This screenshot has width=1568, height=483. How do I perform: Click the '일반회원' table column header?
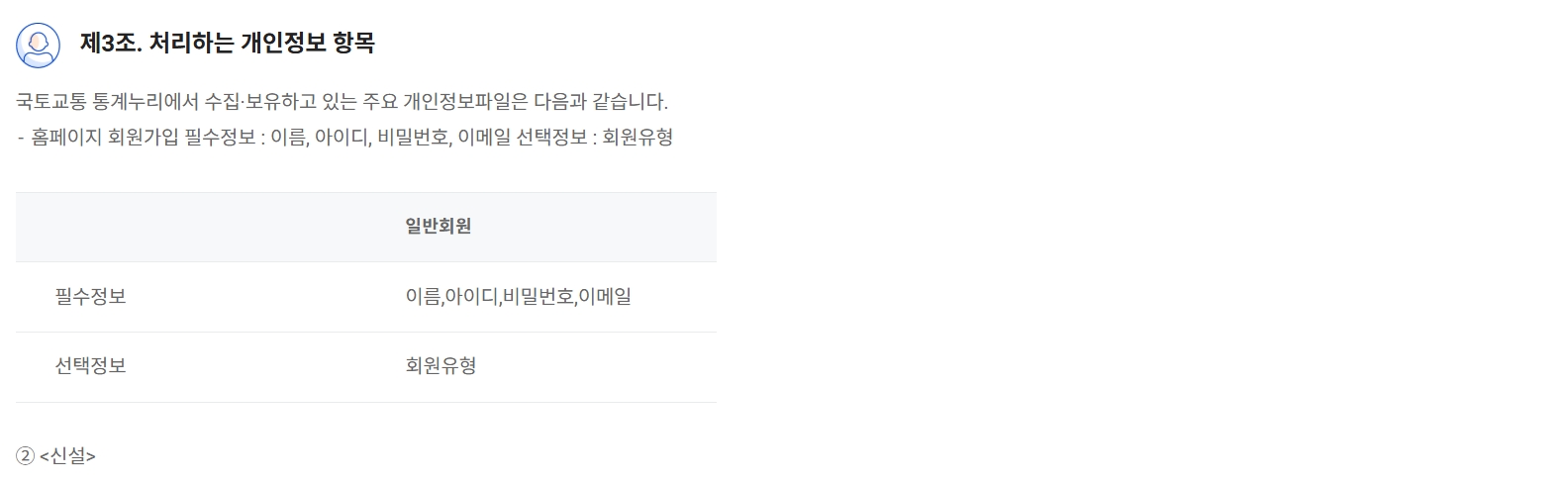point(439,227)
